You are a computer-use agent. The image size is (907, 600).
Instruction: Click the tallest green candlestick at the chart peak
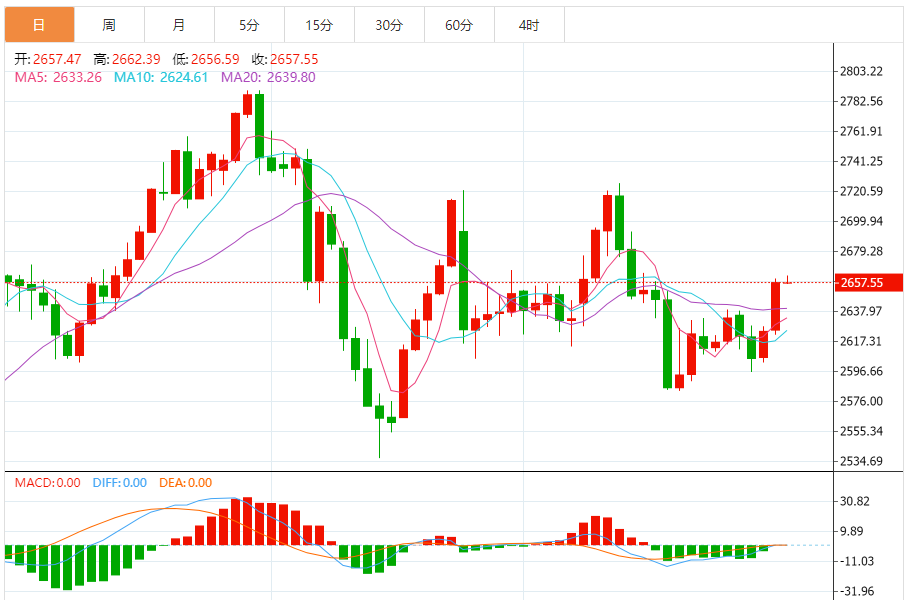point(260,126)
